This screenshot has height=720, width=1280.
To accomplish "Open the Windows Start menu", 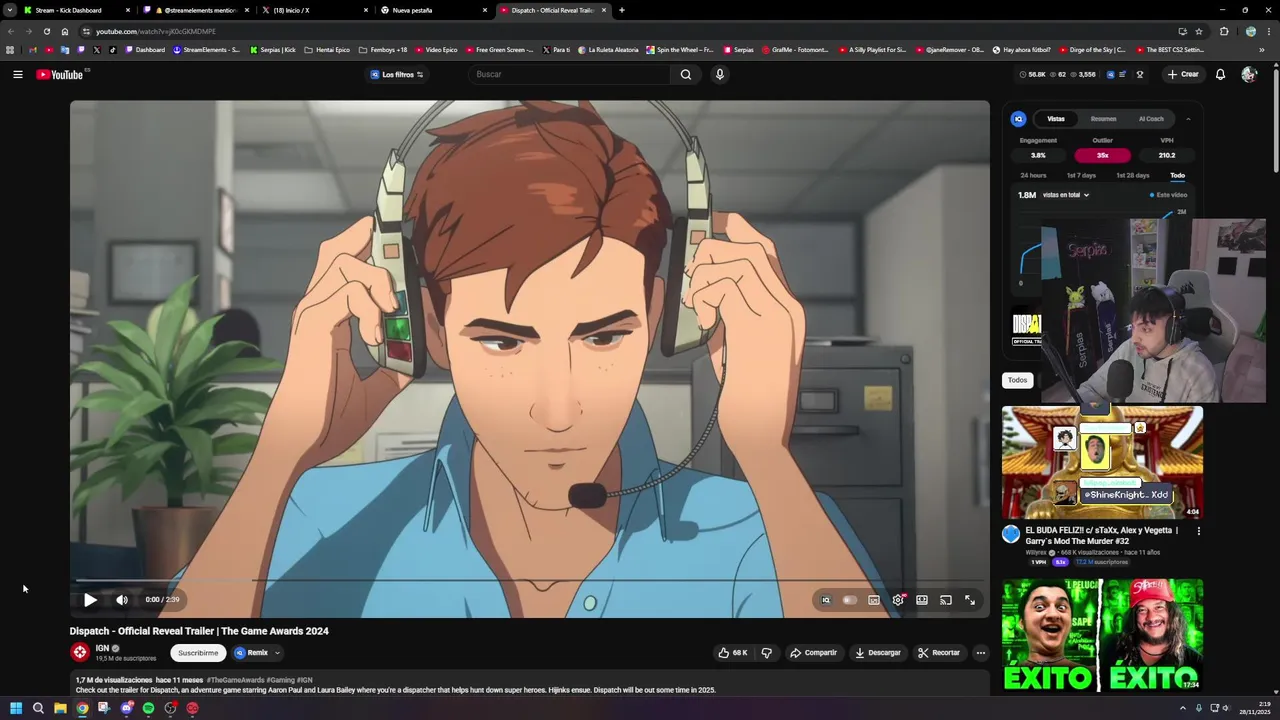I will point(16,708).
